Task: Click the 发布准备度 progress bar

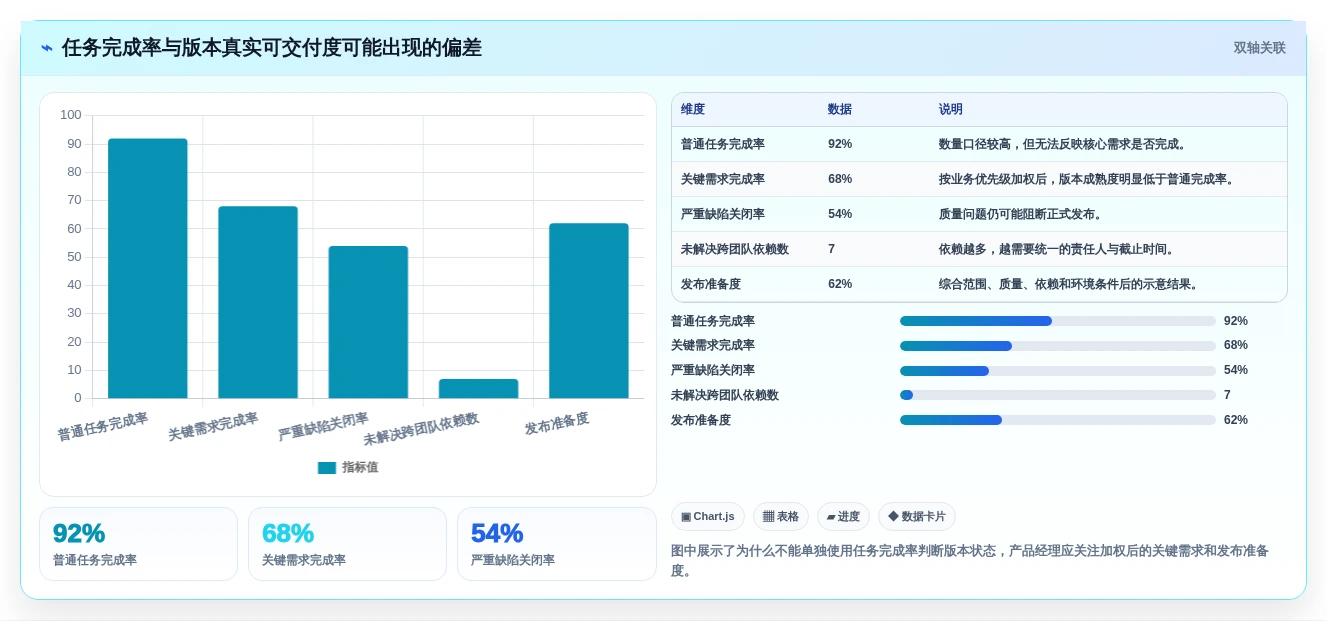Action: point(1058,420)
